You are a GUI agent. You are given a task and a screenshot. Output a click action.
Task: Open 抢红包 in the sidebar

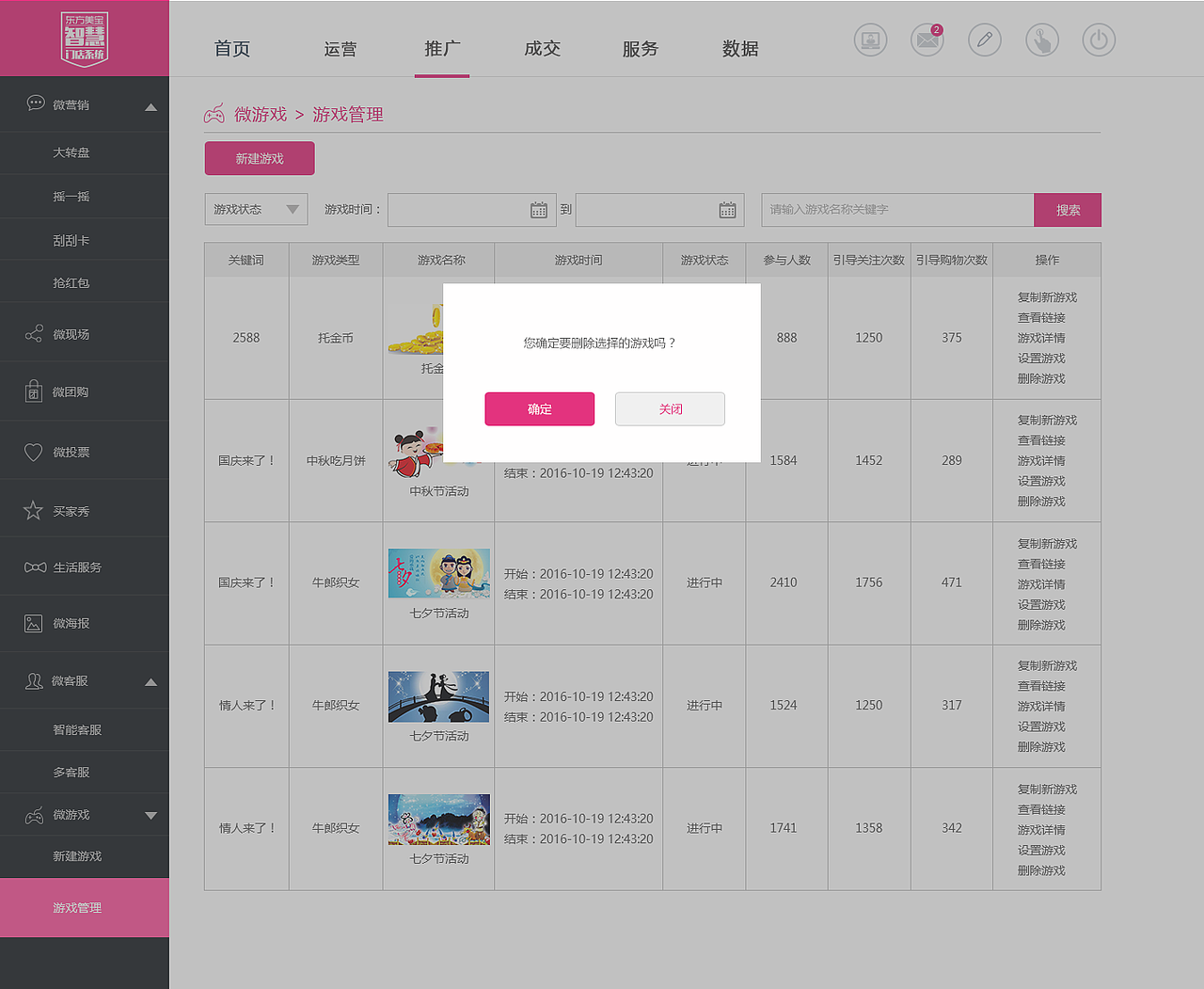pos(71,282)
